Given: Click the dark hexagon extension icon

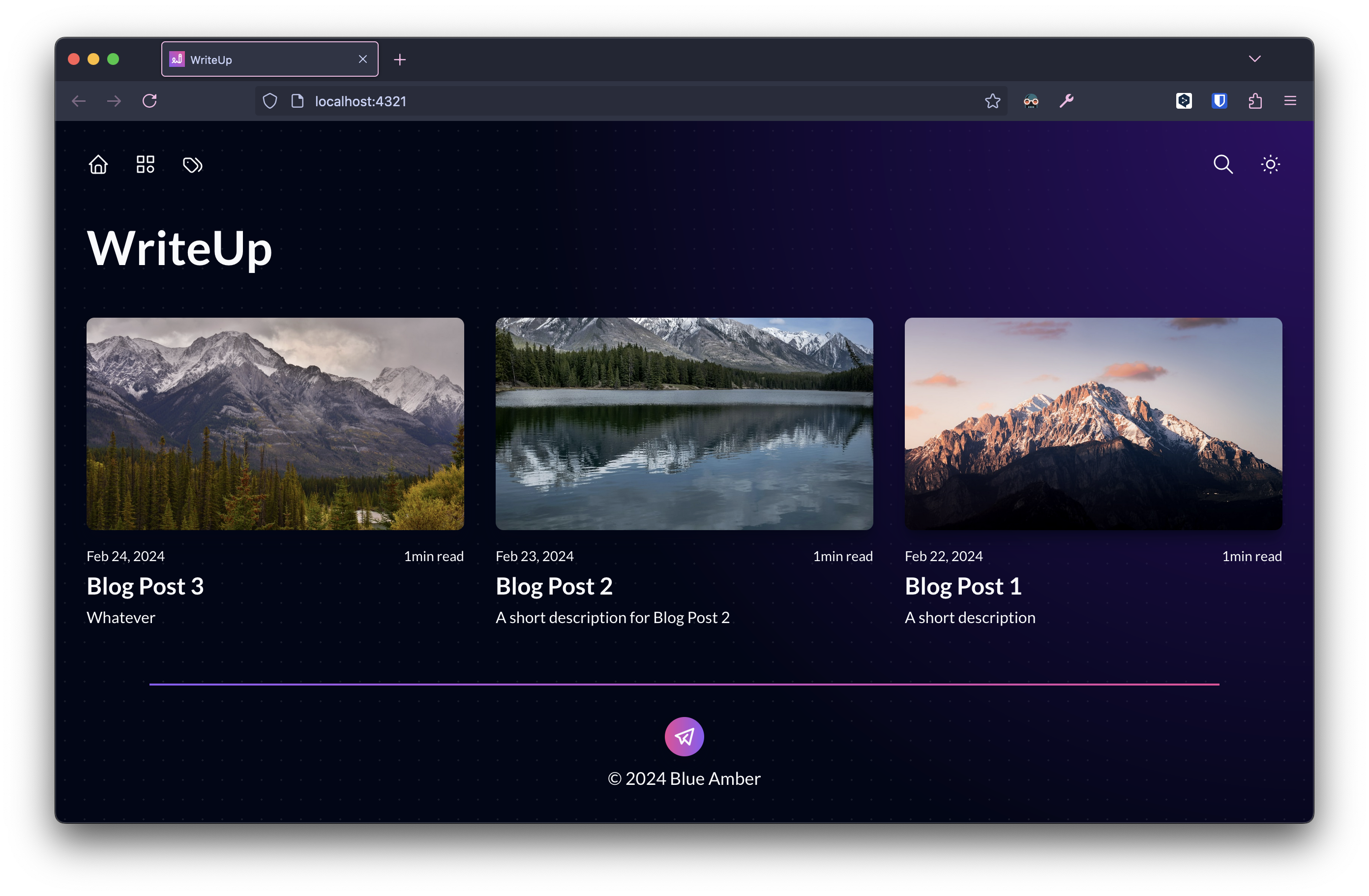Looking at the screenshot, I should click(x=1184, y=101).
